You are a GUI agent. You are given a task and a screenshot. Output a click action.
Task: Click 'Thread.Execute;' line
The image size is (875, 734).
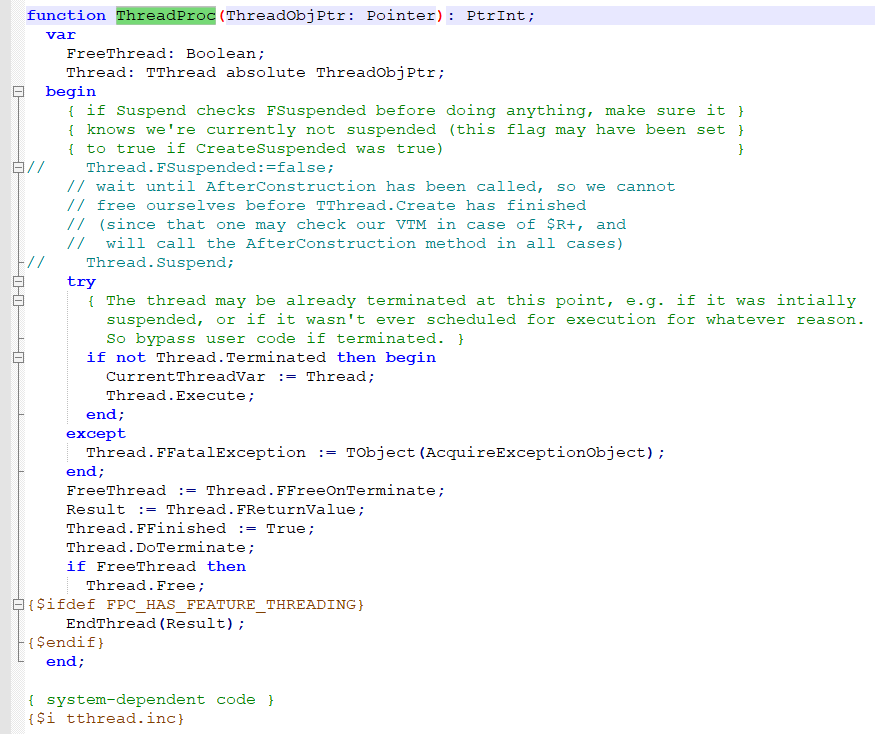click(180, 395)
